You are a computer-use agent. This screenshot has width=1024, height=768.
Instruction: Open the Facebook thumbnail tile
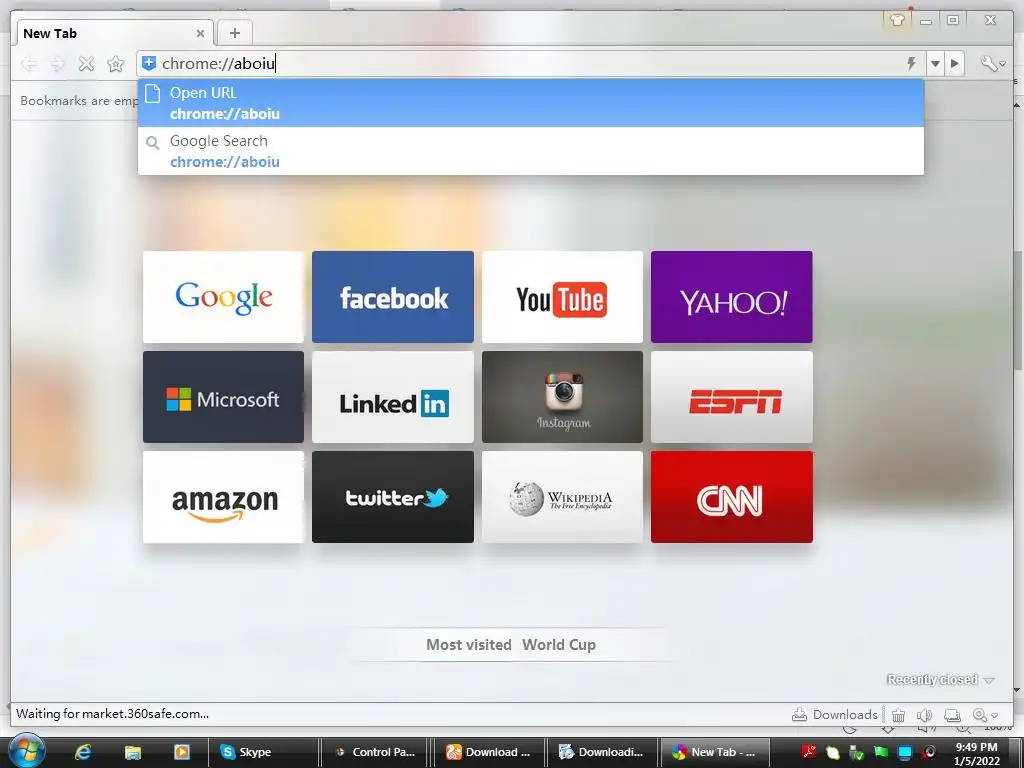click(x=393, y=297)
